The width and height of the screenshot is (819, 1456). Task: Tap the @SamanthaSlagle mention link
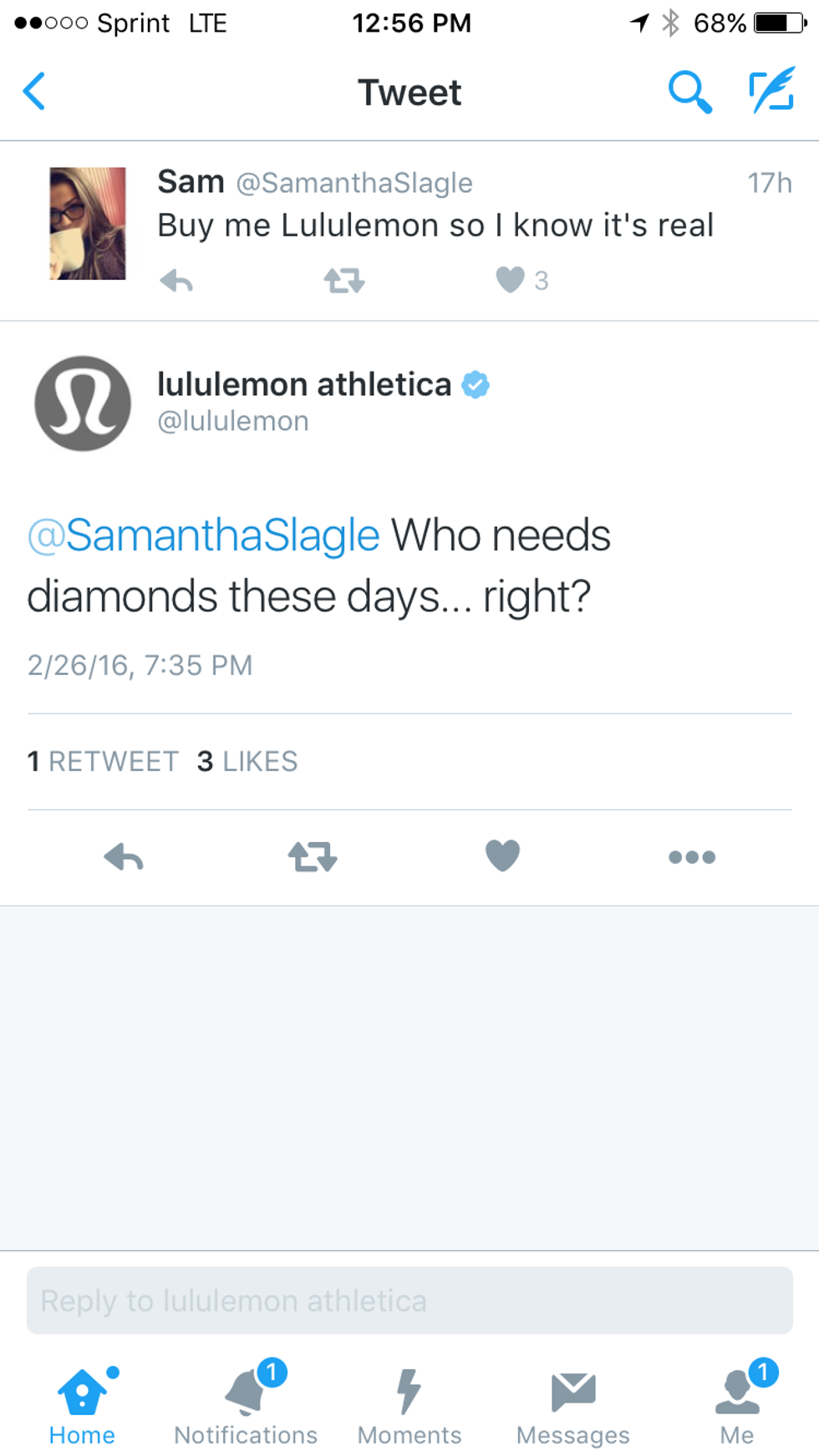point(204,535)
